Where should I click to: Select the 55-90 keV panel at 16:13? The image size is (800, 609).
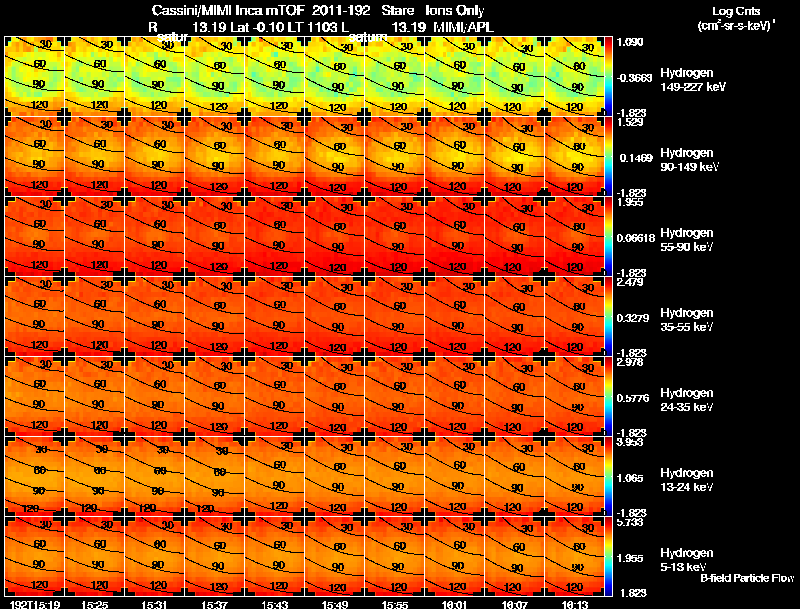point(574,236)
